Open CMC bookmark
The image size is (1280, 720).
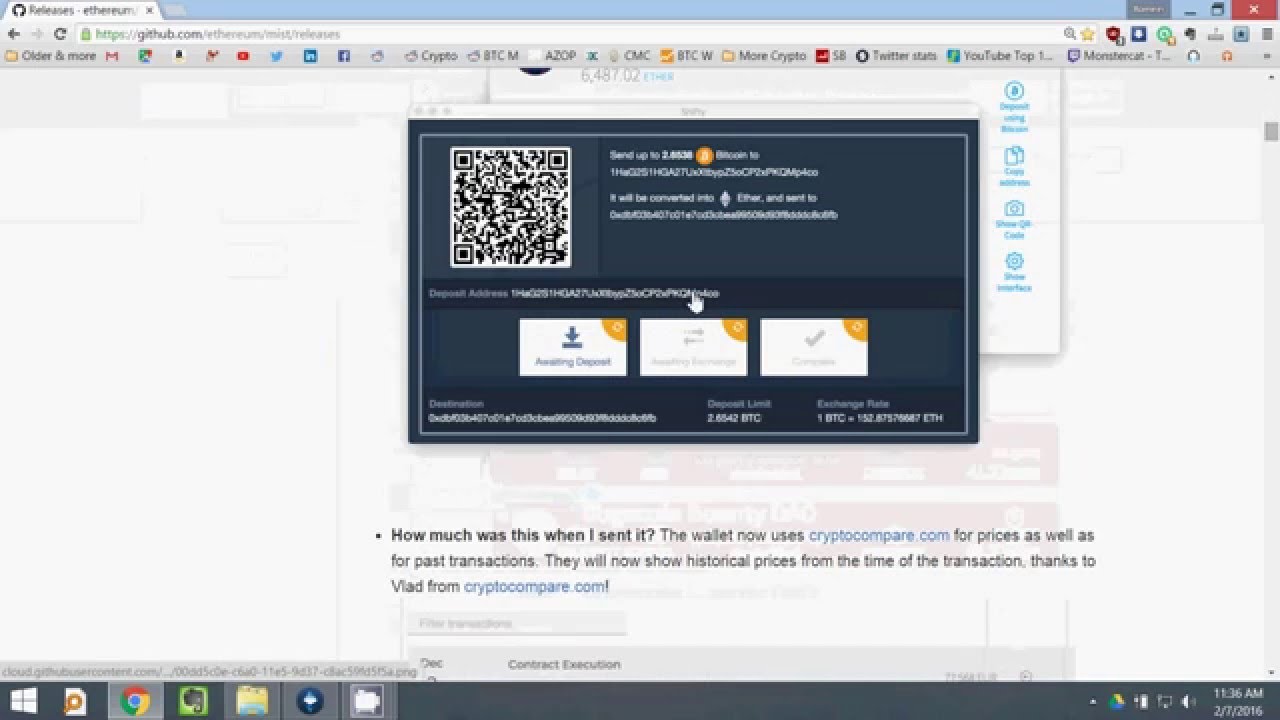coord(628,56)
